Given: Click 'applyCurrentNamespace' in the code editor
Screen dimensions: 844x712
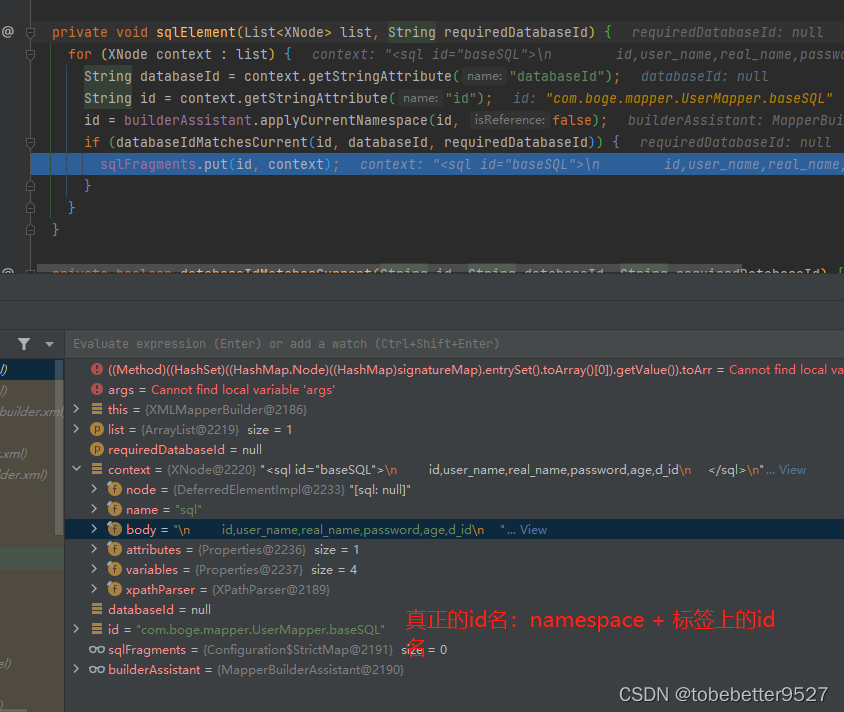Looking at the screenshot, I should (x=343, y=120).
